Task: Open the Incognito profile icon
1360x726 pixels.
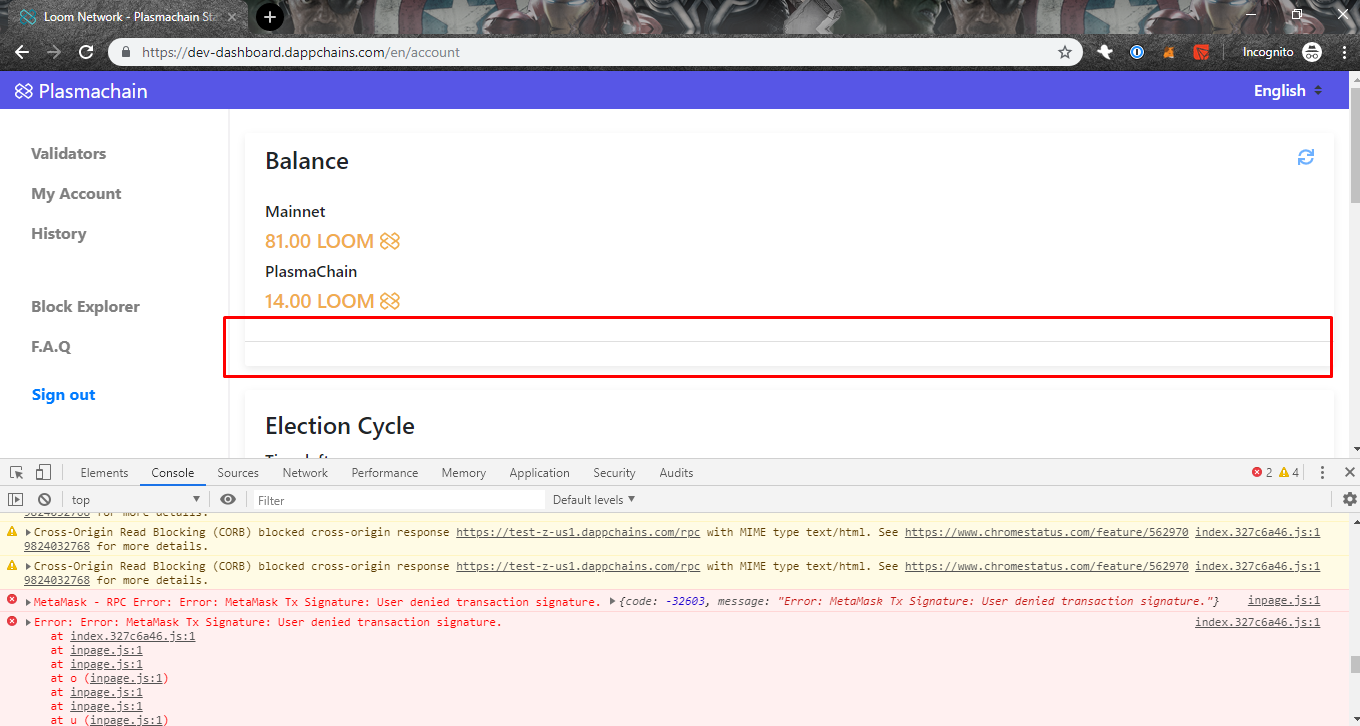Action: tap(1310, 51)
